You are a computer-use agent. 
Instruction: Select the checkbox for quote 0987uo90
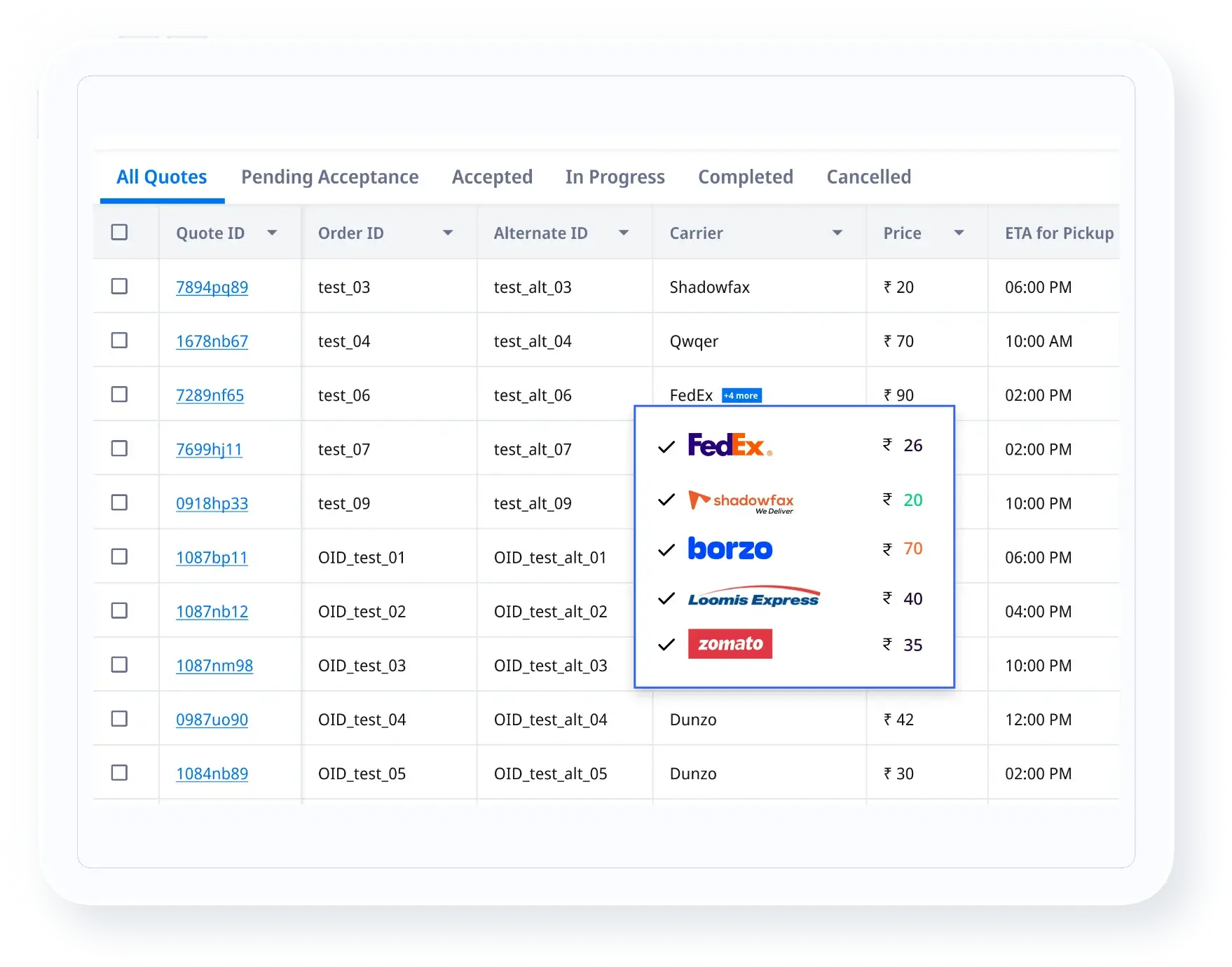(120, 718)
